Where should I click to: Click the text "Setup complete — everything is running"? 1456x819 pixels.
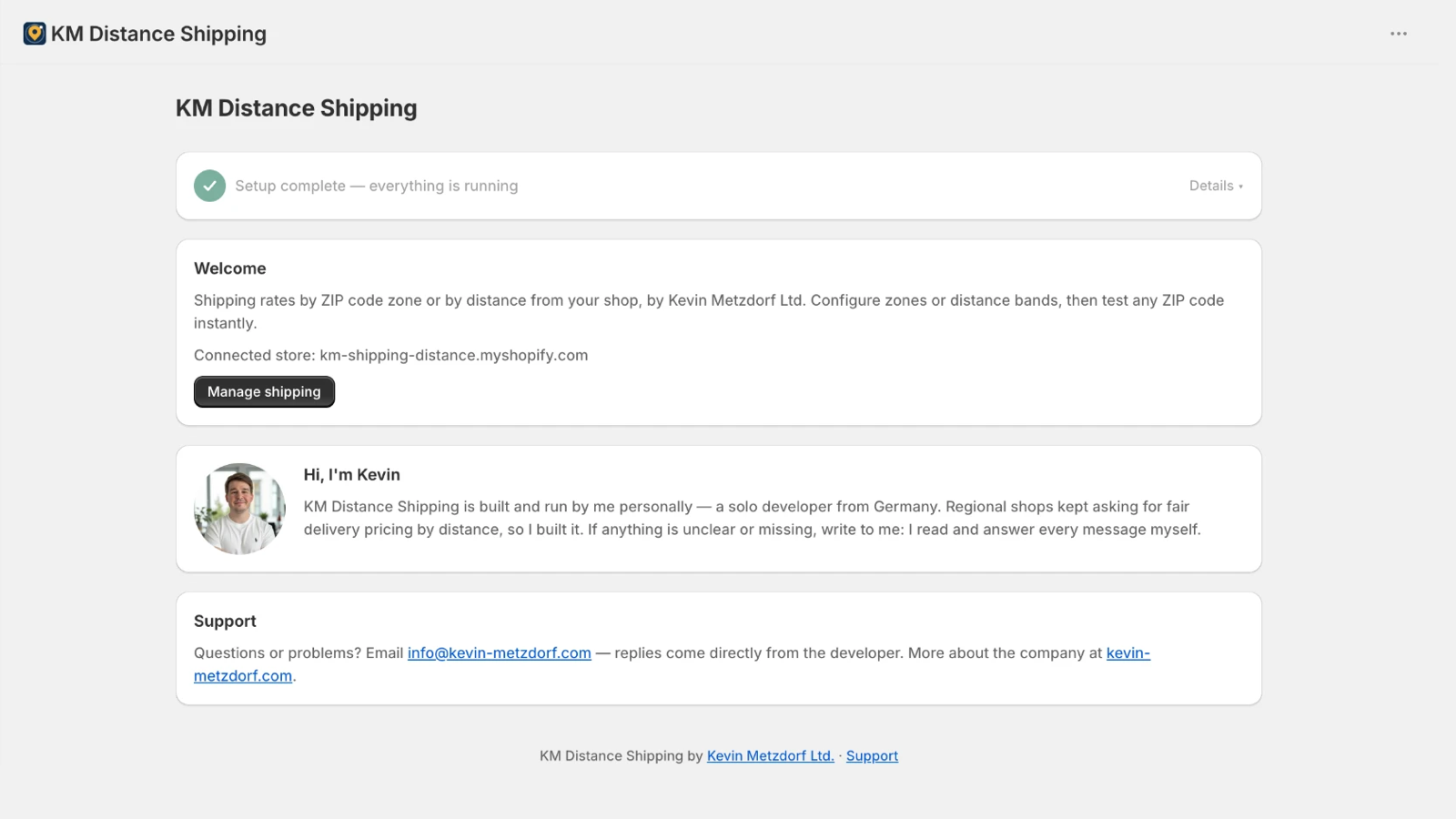click(377, 186)
